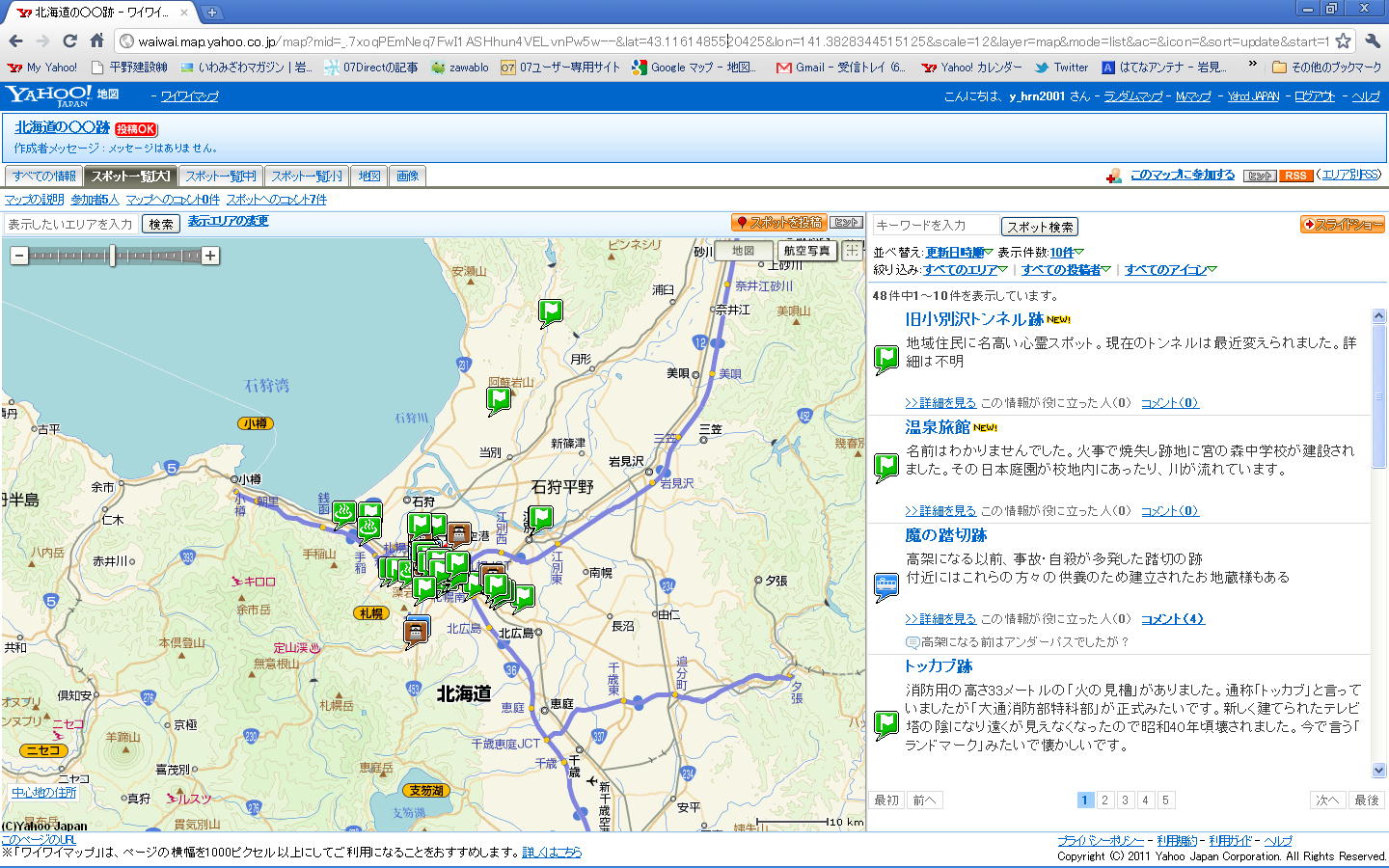Toggle the map full-screen expand icon
1389x868 pixels.
852,251
